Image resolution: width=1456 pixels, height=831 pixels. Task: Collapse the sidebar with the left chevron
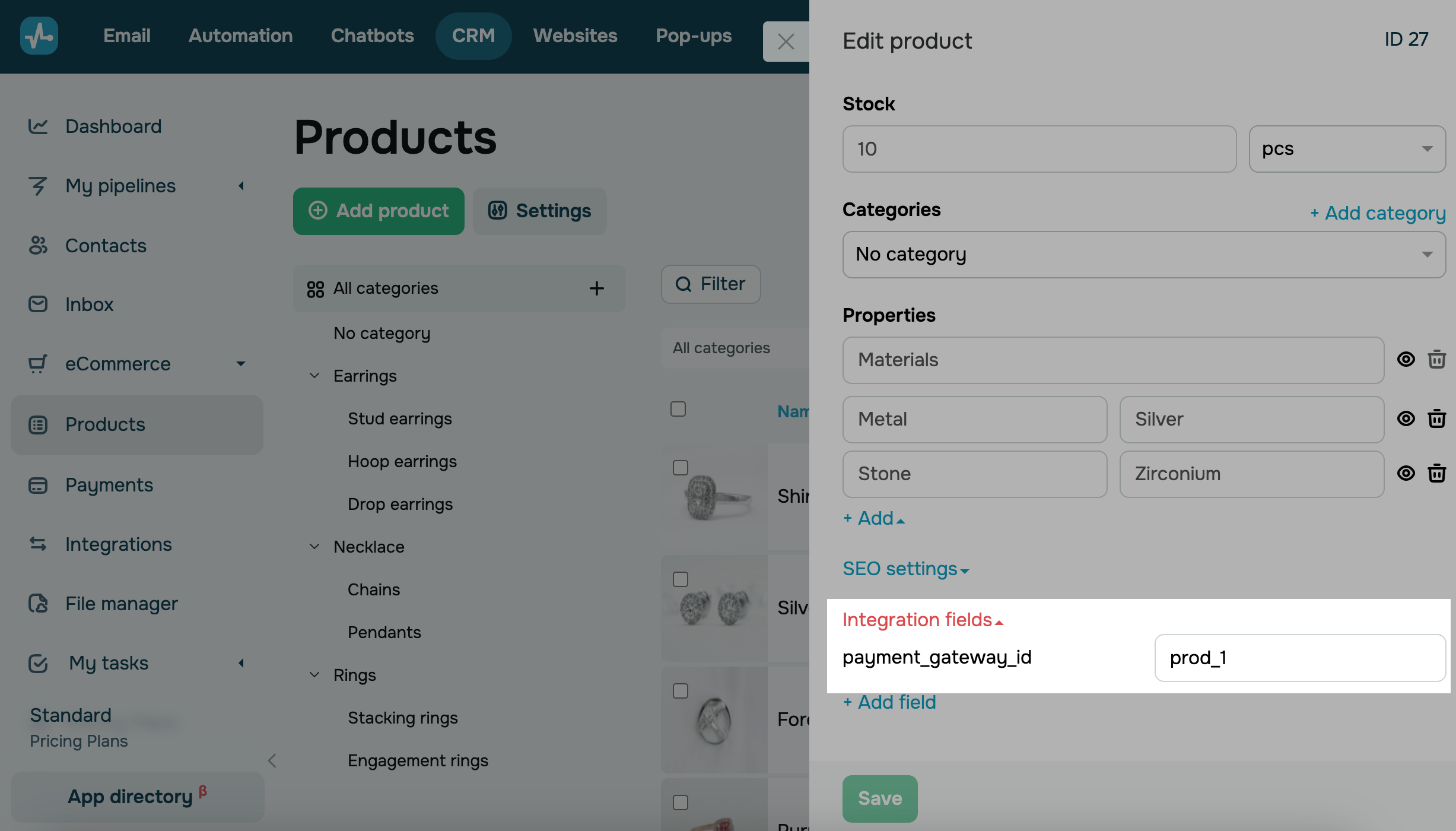pyautogui.click(x=272, y=760)
